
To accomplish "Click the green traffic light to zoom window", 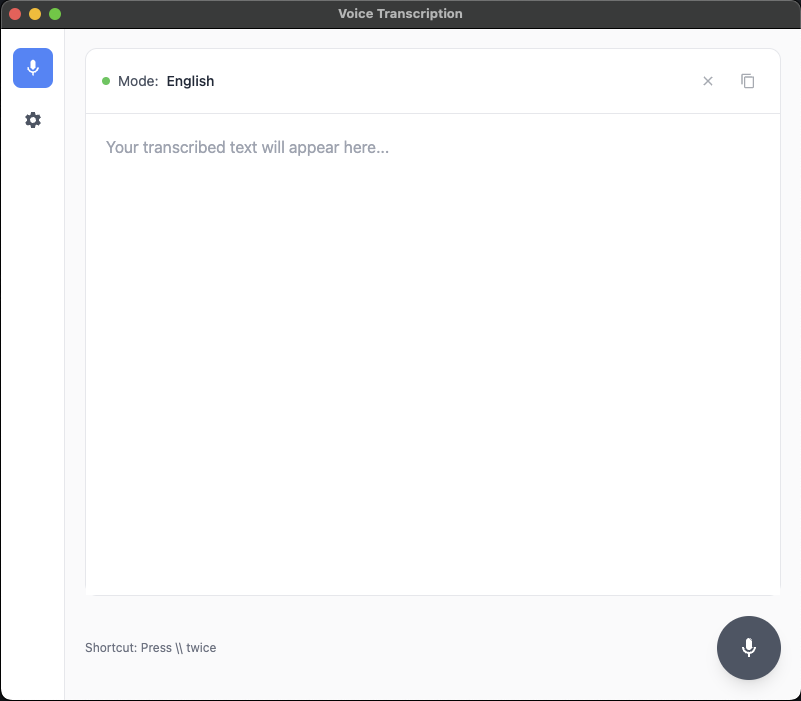I will click(56, 14).
